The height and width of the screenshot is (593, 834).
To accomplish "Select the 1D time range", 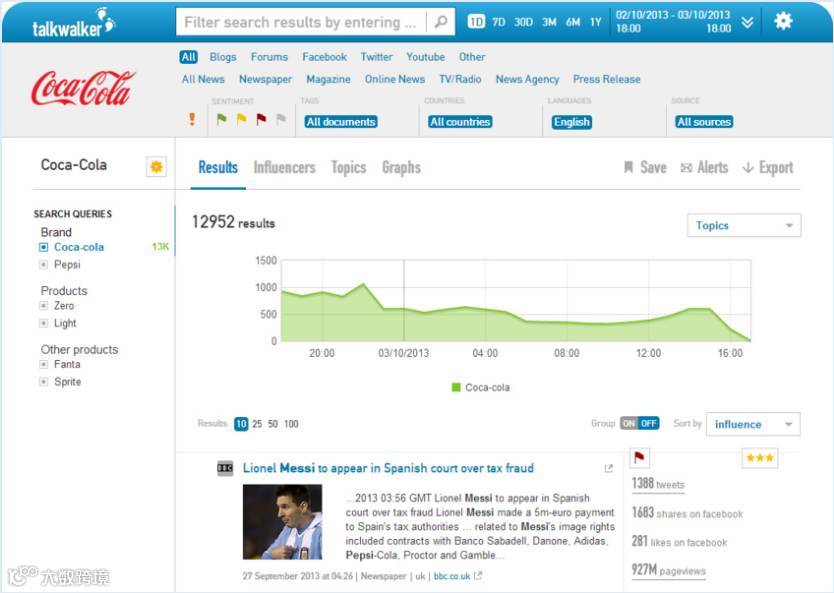I will (x=476, y=22).
